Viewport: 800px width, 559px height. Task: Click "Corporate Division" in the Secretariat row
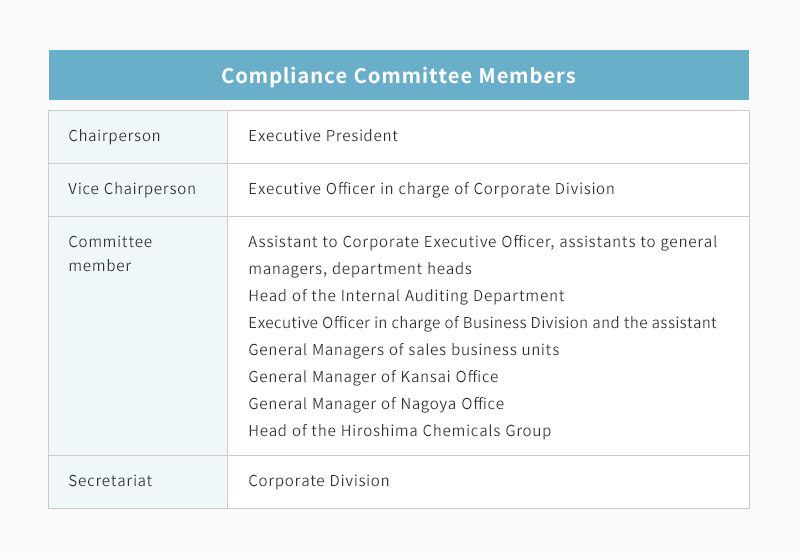coord(318,481)
